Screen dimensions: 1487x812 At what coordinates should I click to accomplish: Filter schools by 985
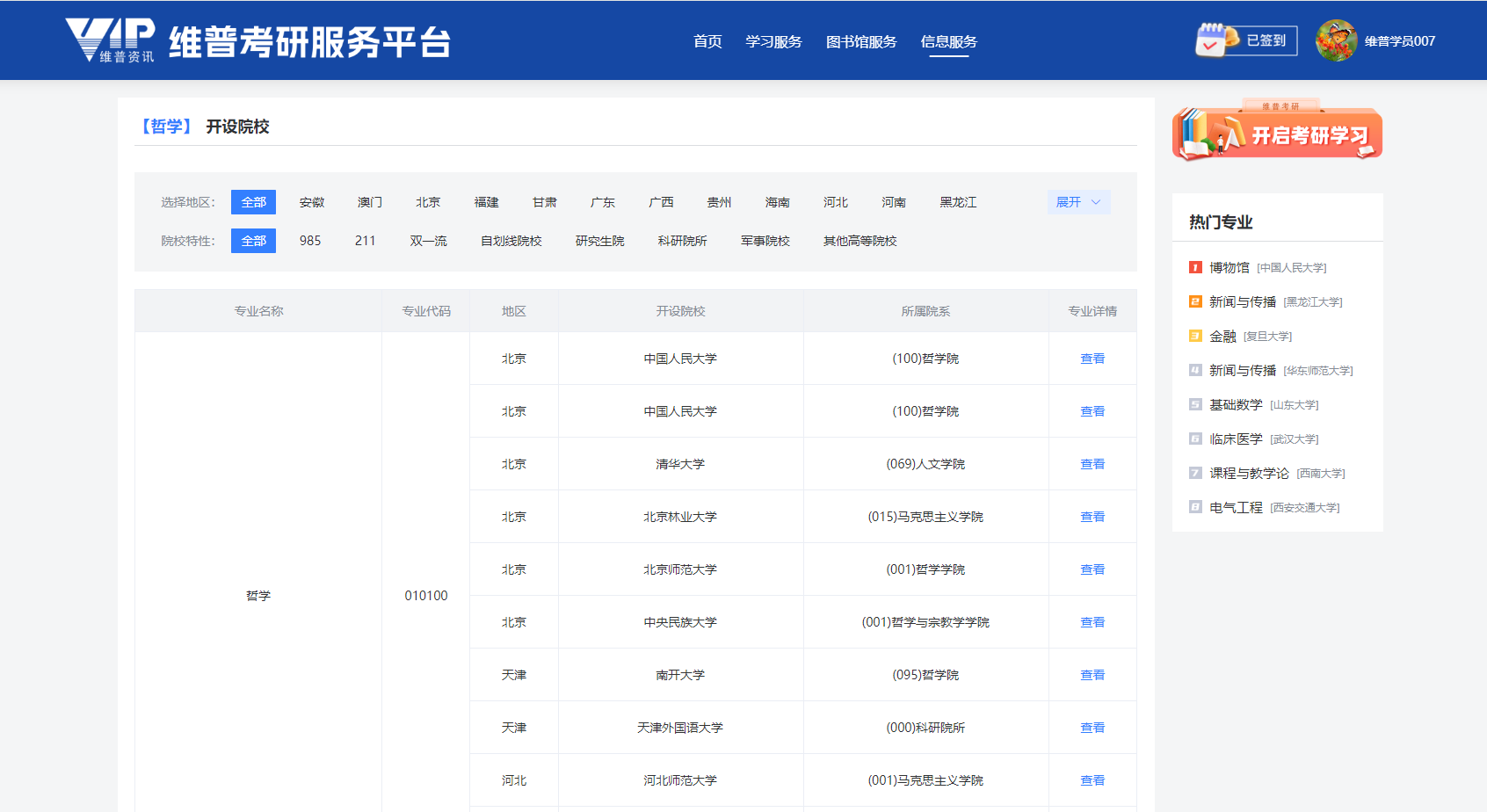310,241
